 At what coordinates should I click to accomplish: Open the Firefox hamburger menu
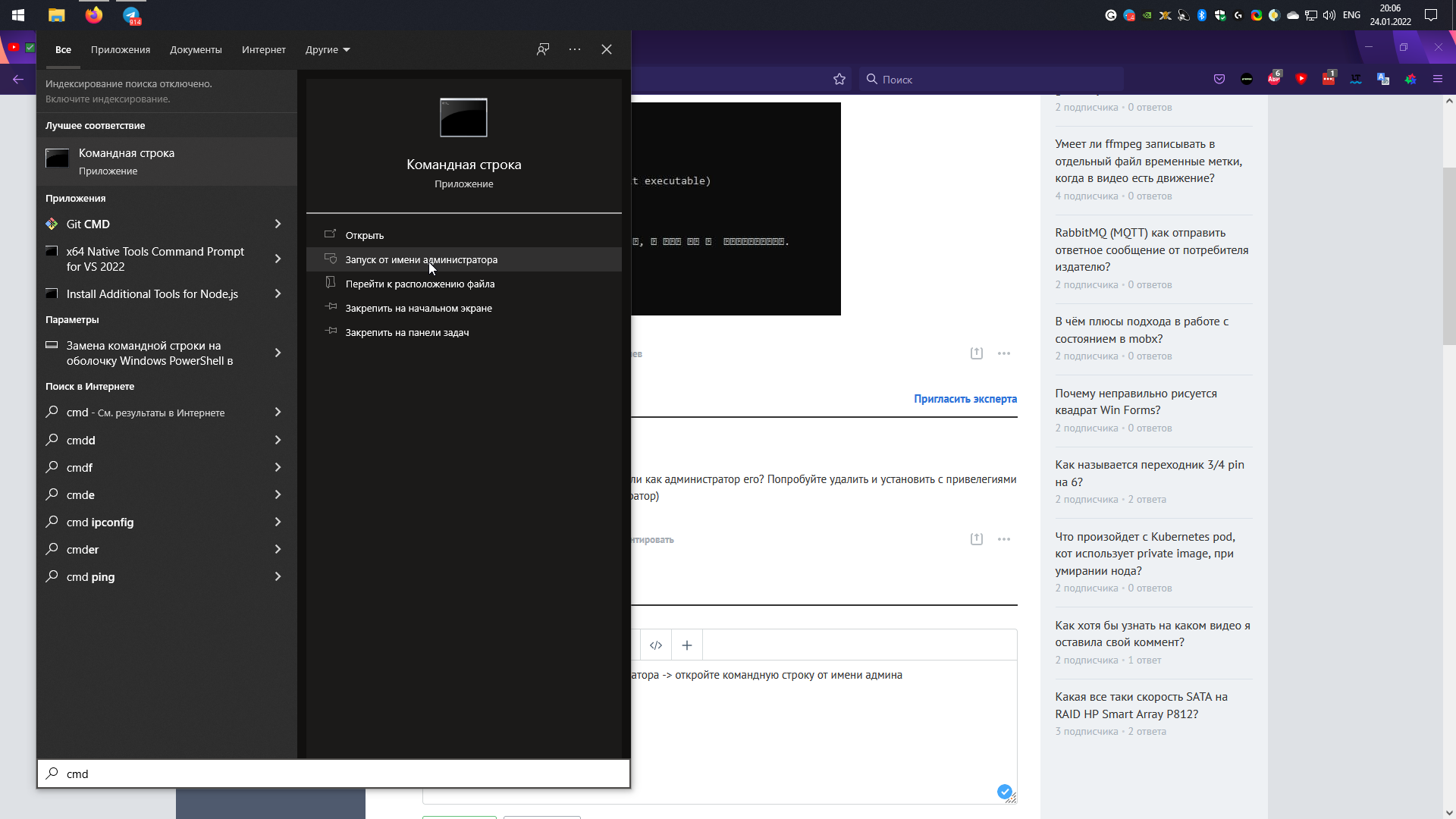tap(1438, 79)
